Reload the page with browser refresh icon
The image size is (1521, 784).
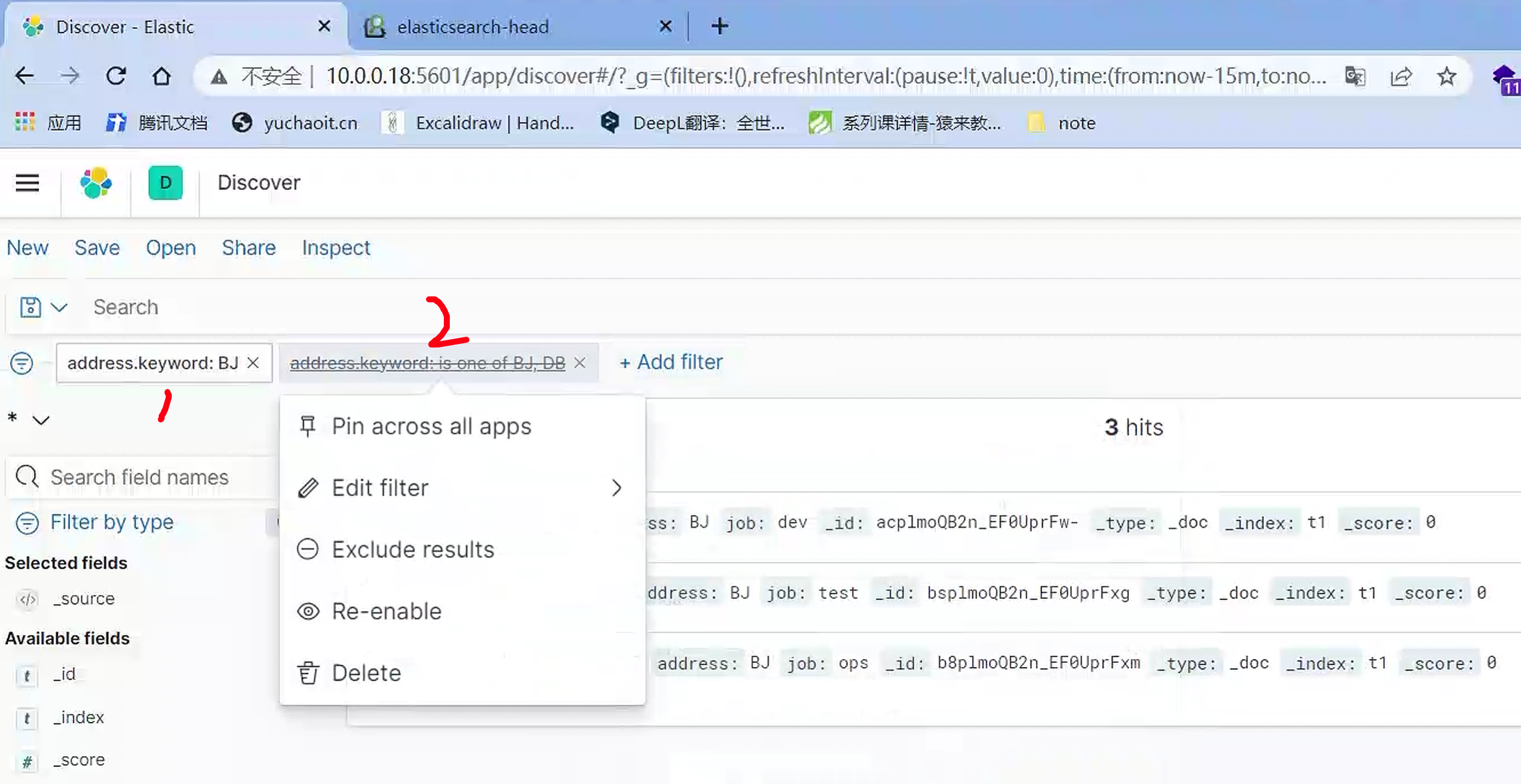pos(116,76)
